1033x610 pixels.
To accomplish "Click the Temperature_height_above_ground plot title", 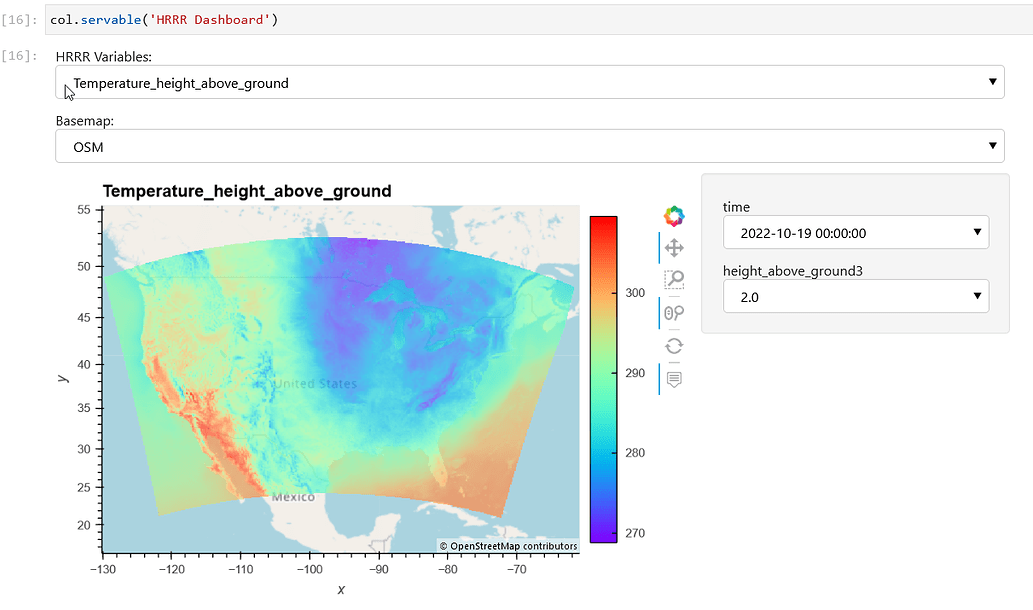I will pyautogui.click(x=247, y=191).
